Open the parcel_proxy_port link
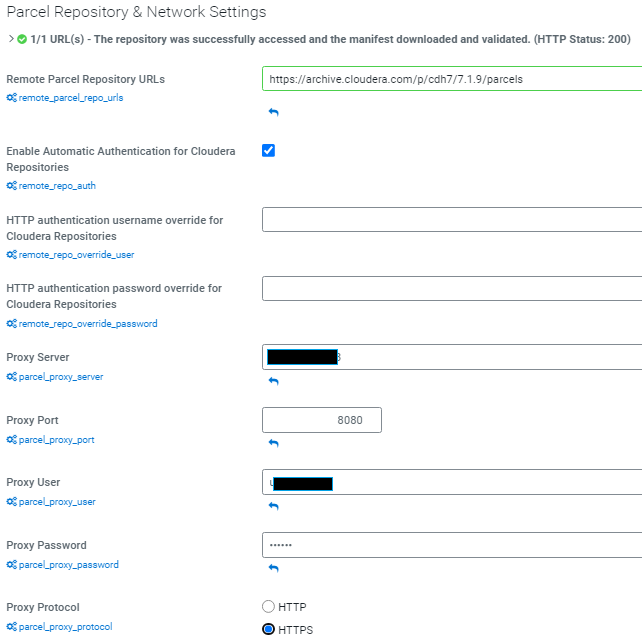The height and width of the screenshot is (641, 642). pyautogui.click(x=57, y=440)
